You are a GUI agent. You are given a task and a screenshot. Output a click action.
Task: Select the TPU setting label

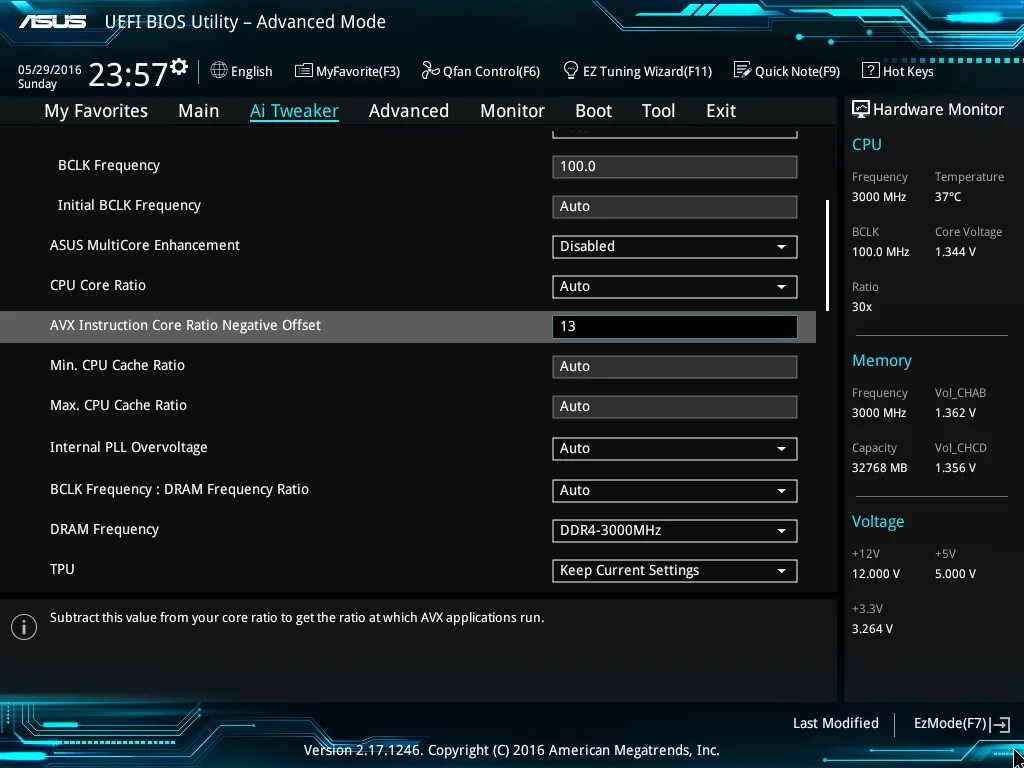[62, 569]
